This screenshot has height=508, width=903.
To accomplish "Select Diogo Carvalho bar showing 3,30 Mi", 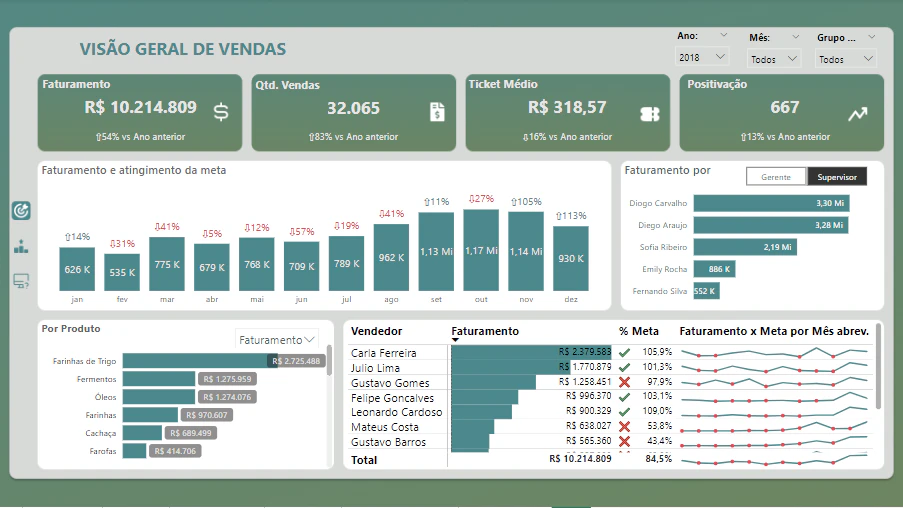I will [772, 203].
